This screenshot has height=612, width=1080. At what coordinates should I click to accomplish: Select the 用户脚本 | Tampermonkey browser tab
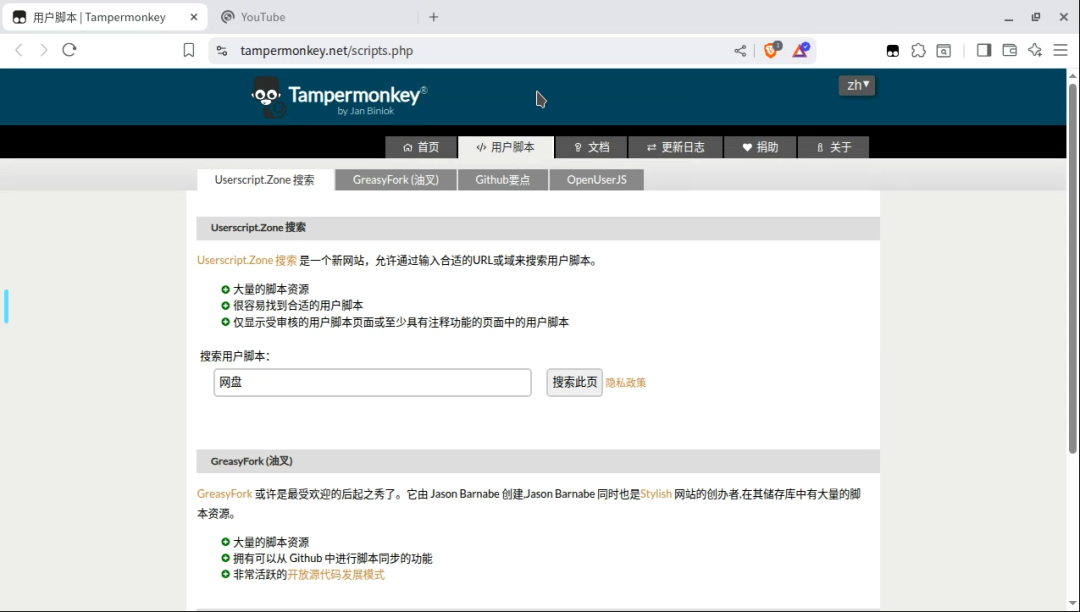(x=105, y=17)
